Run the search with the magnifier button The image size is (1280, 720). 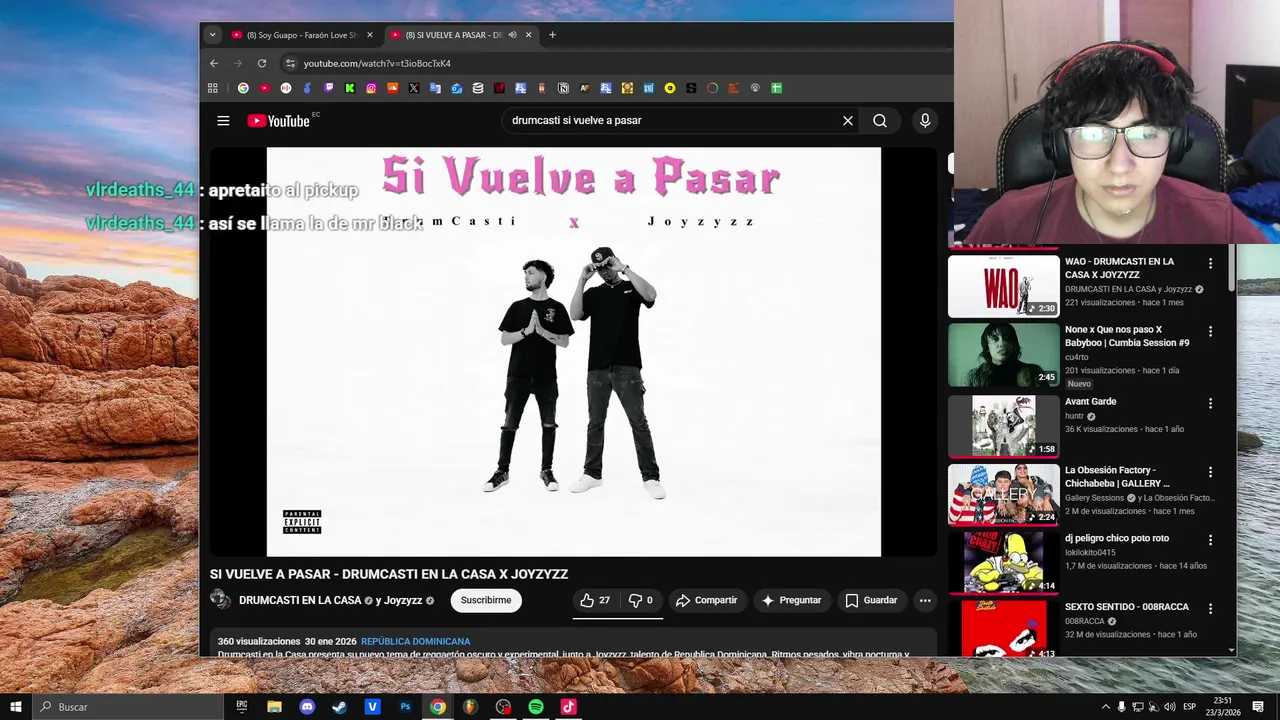[x=880, y=121]
